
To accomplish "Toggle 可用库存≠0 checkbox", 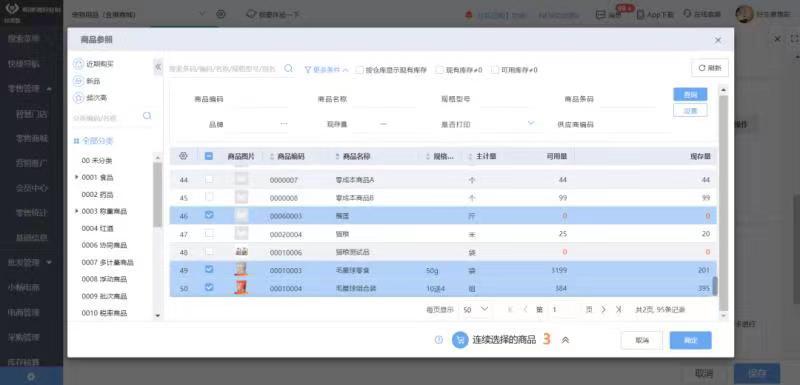I will [x=495, y=70].
